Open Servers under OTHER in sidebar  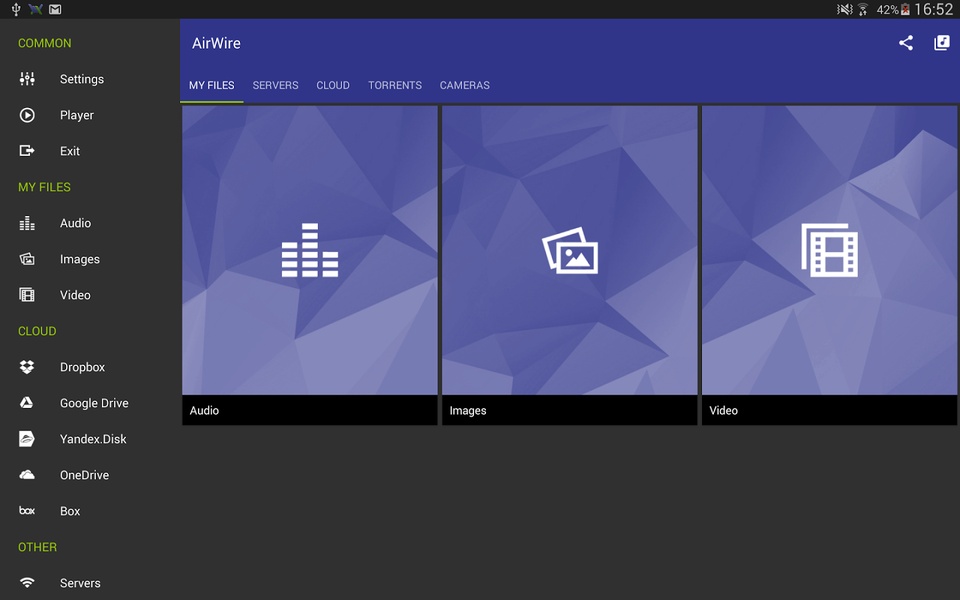90,582
